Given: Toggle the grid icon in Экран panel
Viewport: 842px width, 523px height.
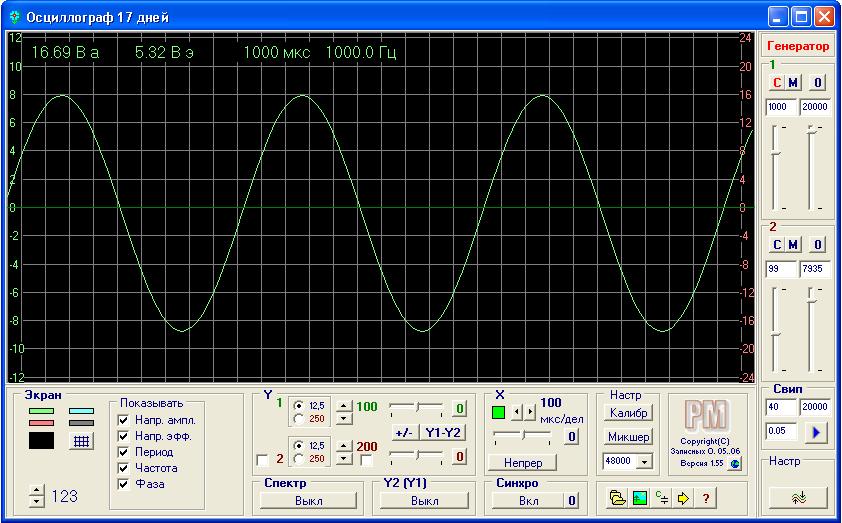Looking at the screenshot, I should click(81, 441).
